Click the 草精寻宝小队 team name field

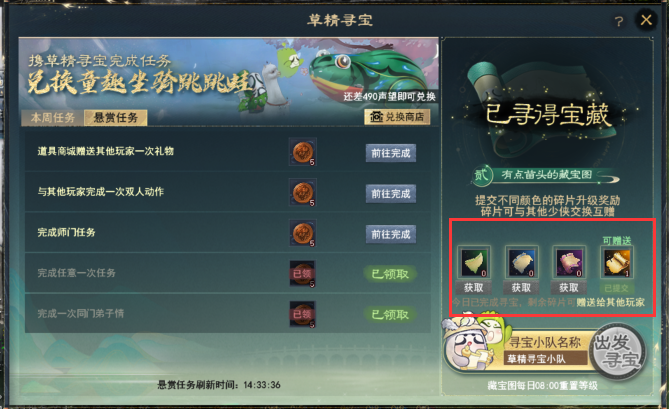546,359
